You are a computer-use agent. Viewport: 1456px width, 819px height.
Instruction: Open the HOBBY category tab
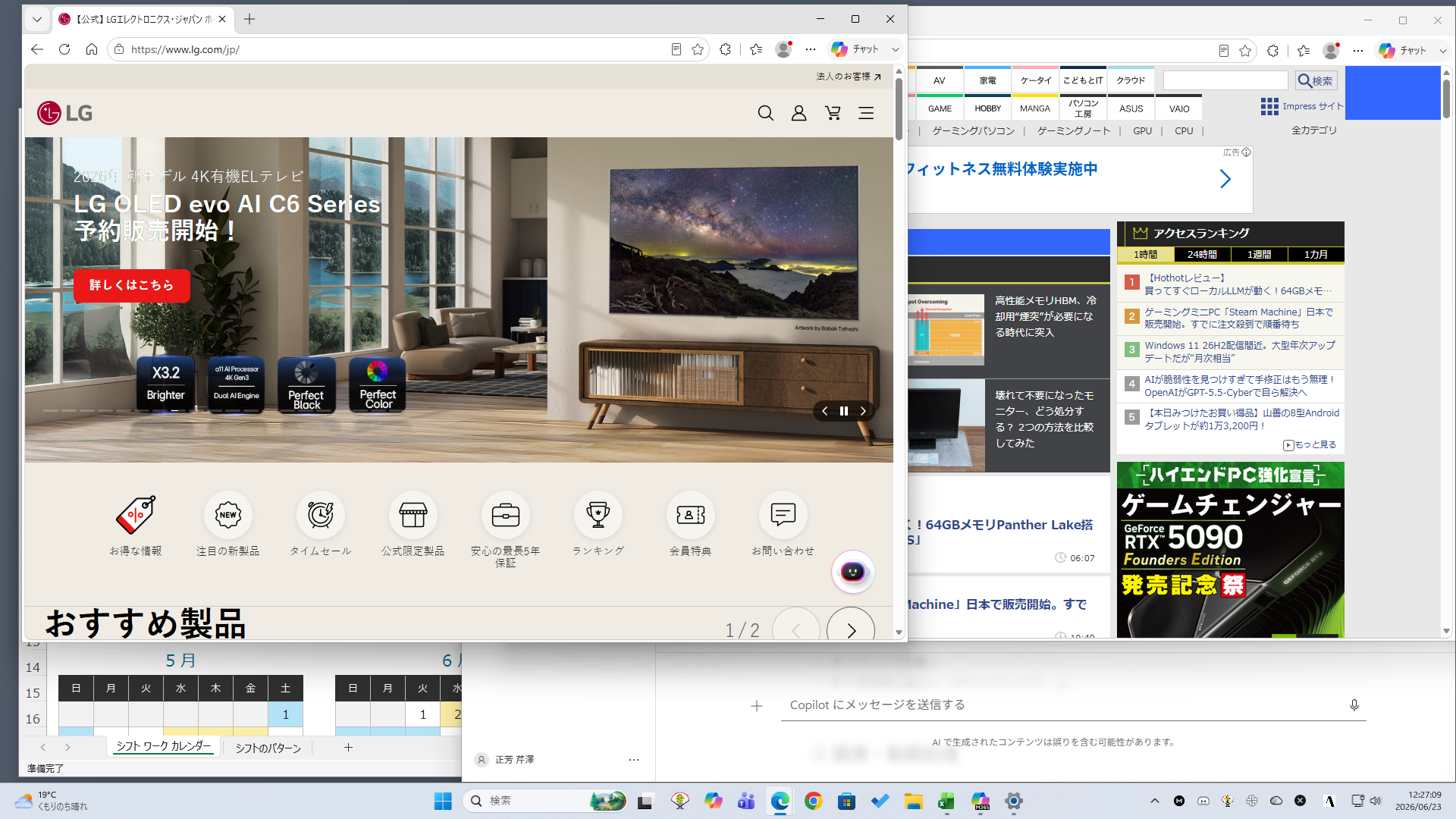(987, 108)
